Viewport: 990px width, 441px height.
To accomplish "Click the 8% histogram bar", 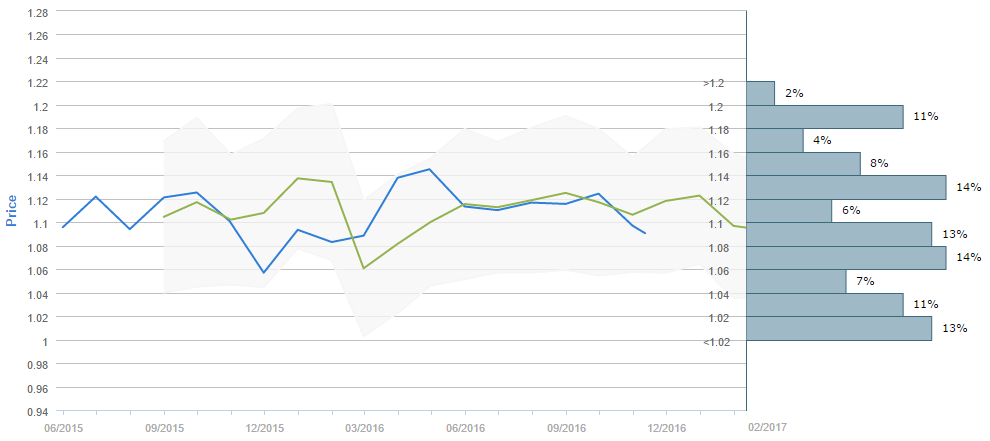I will 804,163.
